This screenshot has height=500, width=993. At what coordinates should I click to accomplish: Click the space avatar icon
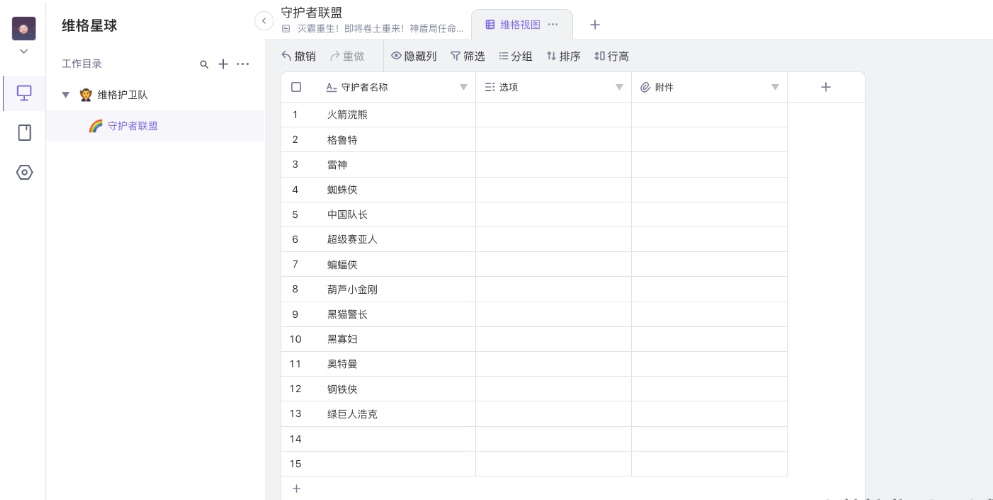click(23, 28)
